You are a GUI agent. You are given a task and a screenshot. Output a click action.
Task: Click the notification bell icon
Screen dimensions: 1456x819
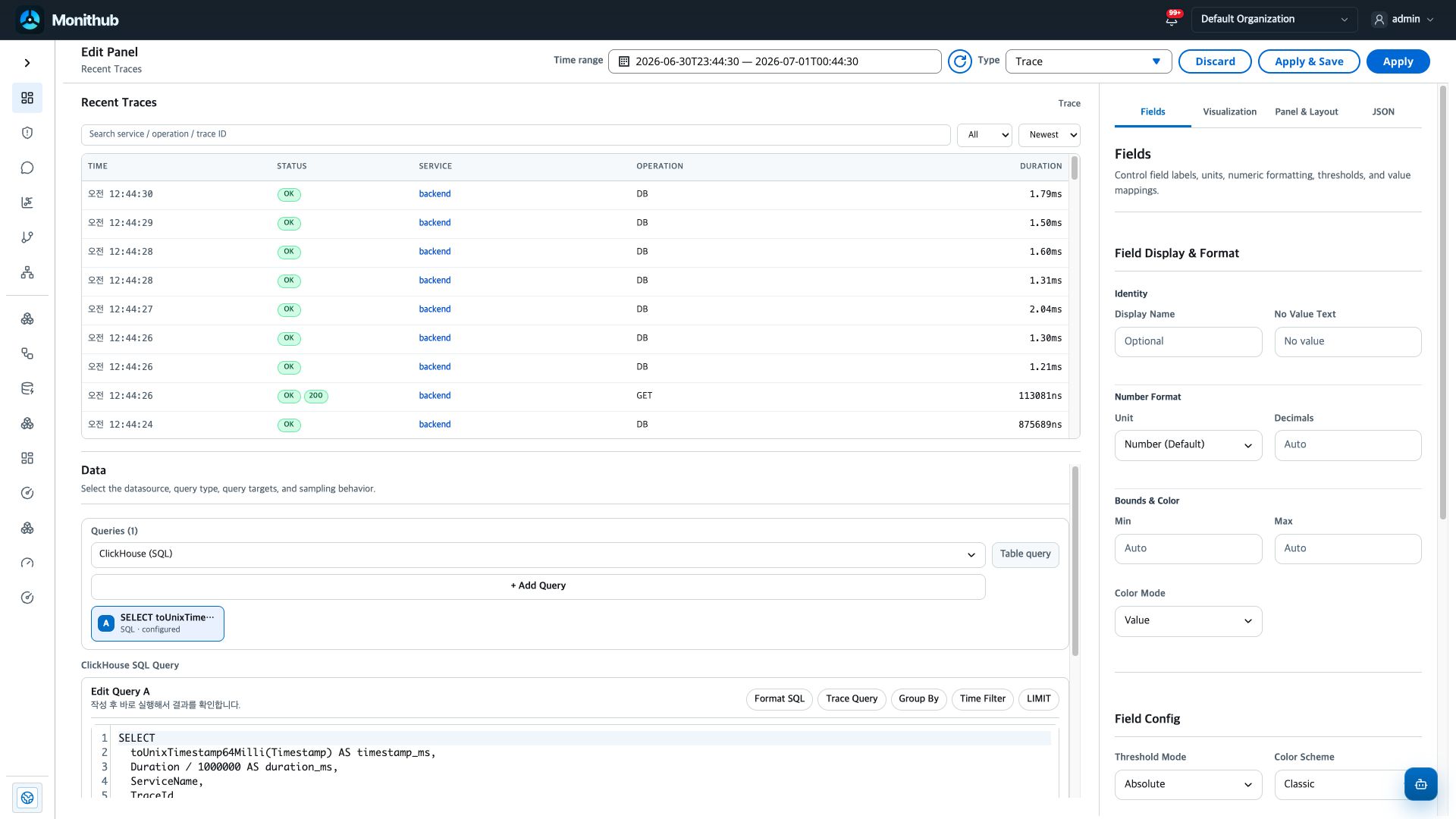pyautogui.click(x=1172, y=20)
